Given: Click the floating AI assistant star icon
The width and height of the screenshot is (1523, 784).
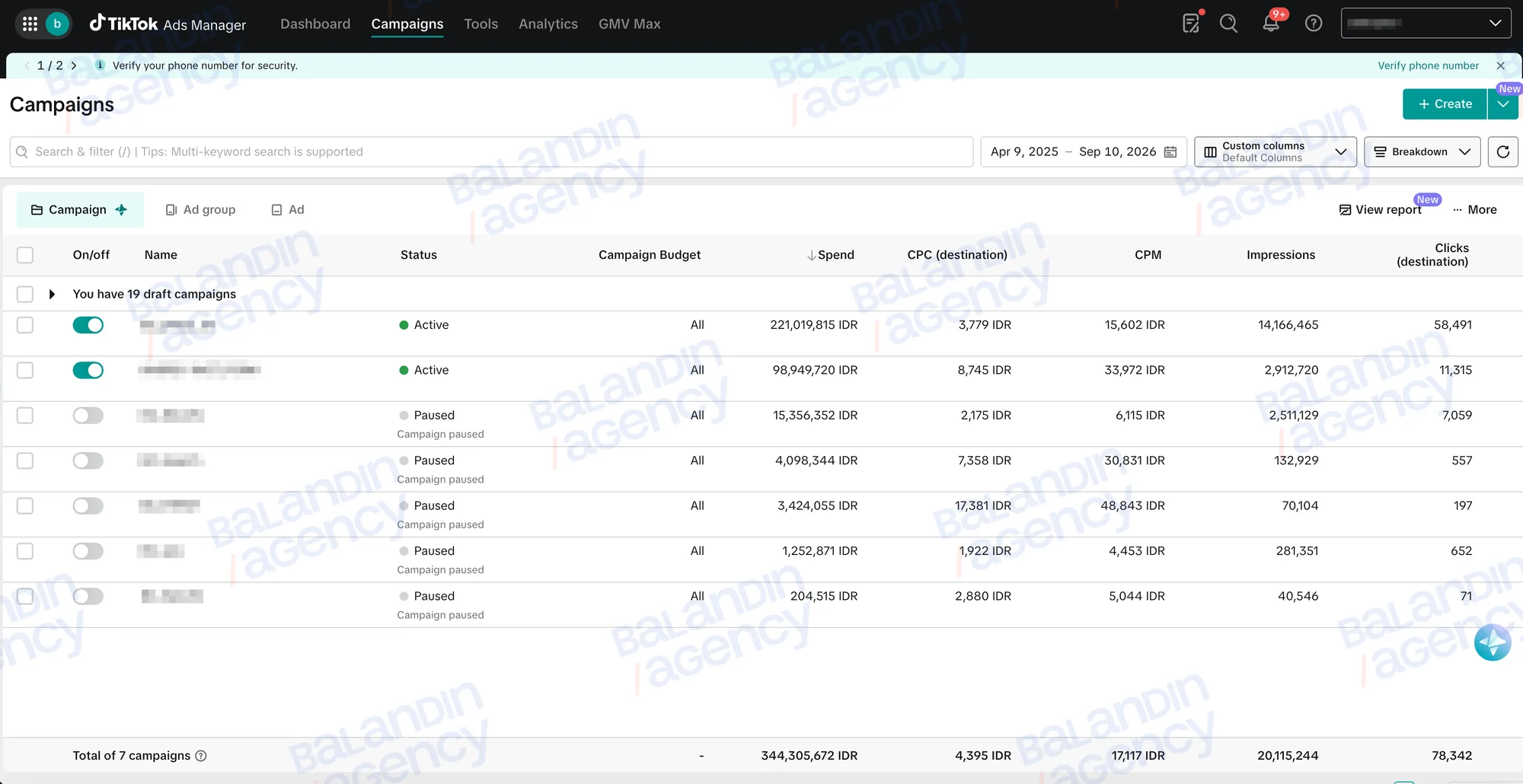Looking at the screenshot, I should point(1493,642).
